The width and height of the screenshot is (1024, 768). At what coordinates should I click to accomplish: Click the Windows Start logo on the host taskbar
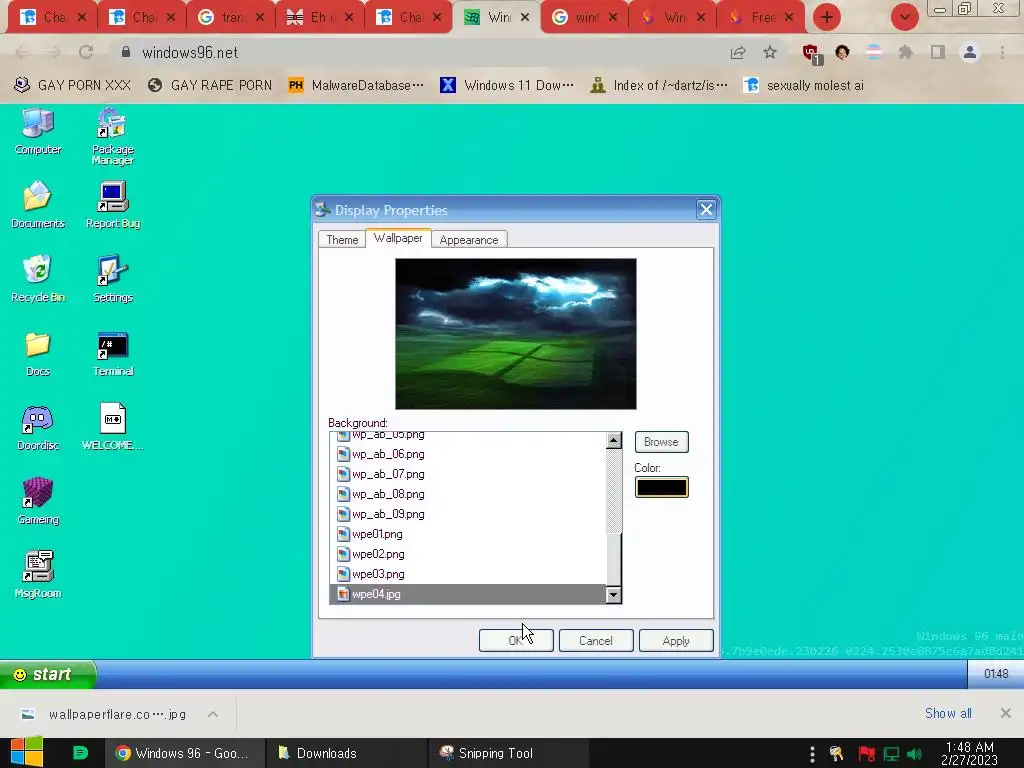click(x=27, y=752)
